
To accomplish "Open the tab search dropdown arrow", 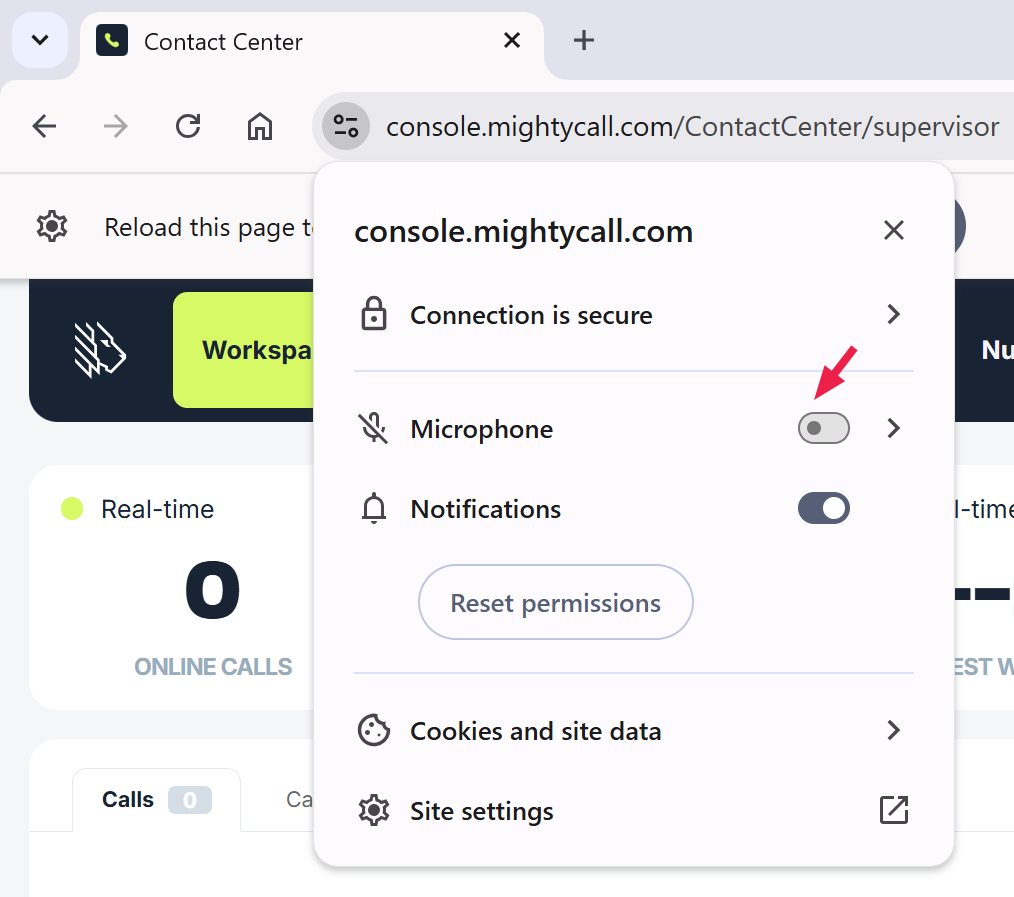I will click(40, 41).
